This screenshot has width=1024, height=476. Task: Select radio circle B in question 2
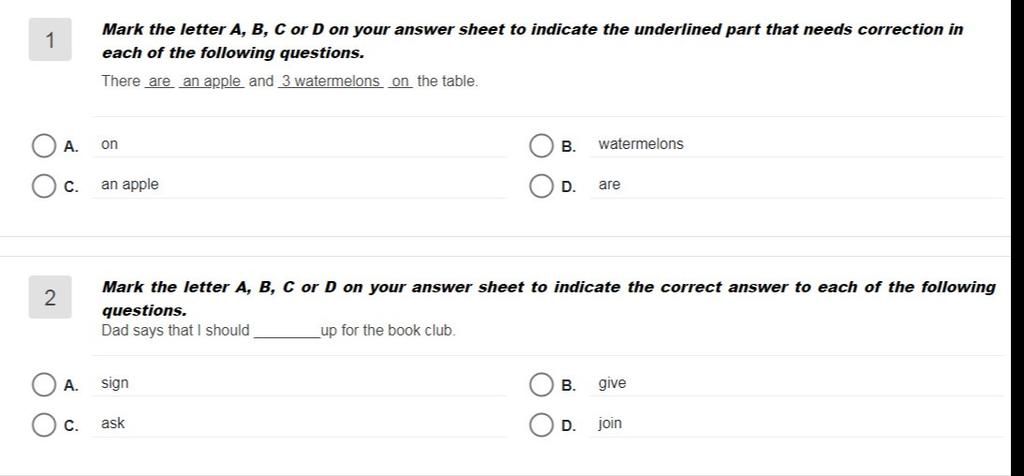[x=541, y=385]
